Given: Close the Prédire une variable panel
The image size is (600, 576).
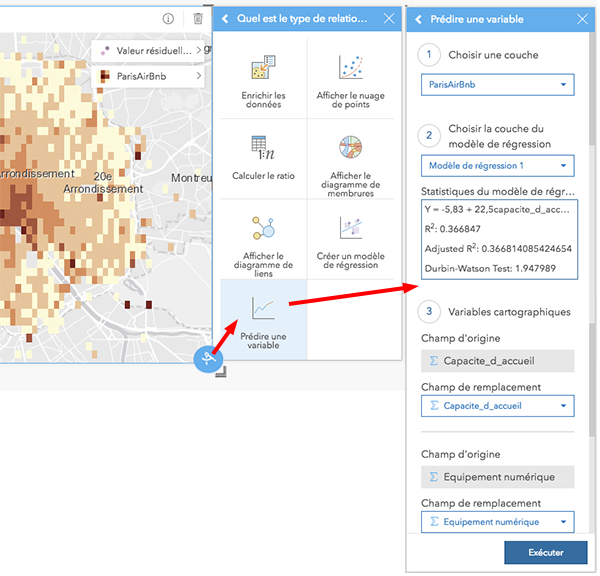Looking at the screenshot, I should click(x=582, y=19).
